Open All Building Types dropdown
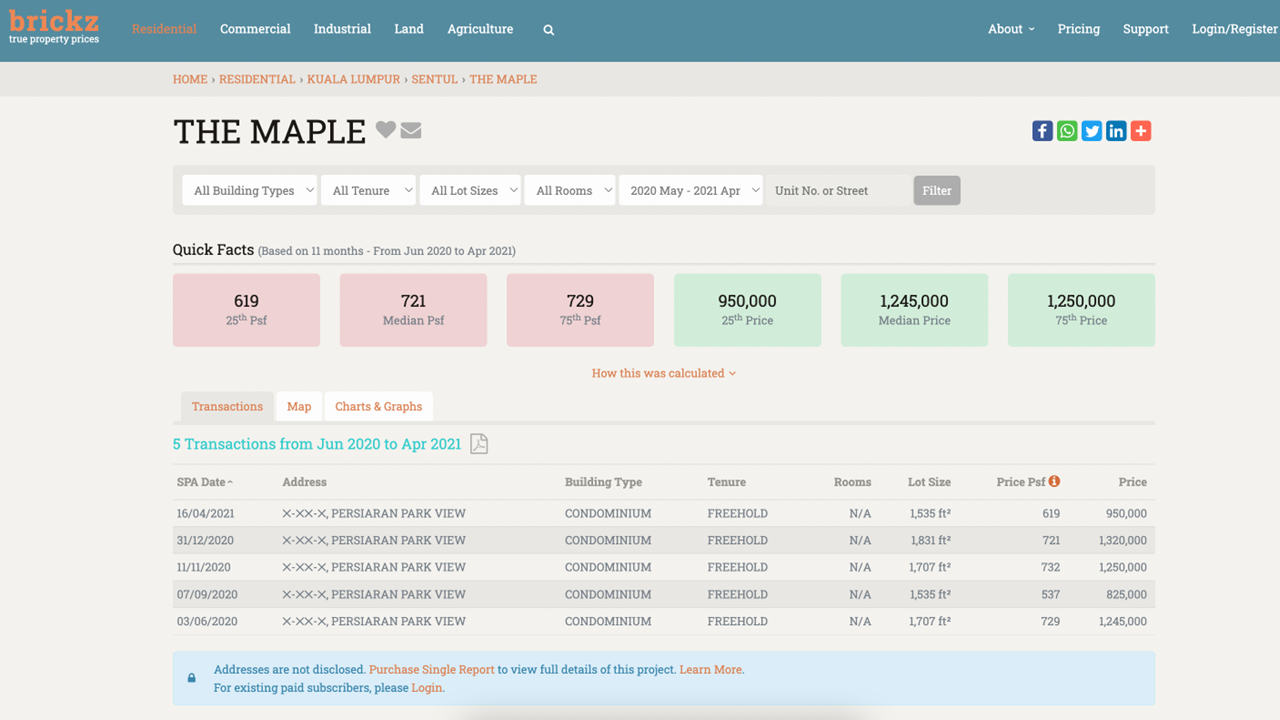This screenshot has width=1280, height=720. pyautogui.click(x=249, y=190)
